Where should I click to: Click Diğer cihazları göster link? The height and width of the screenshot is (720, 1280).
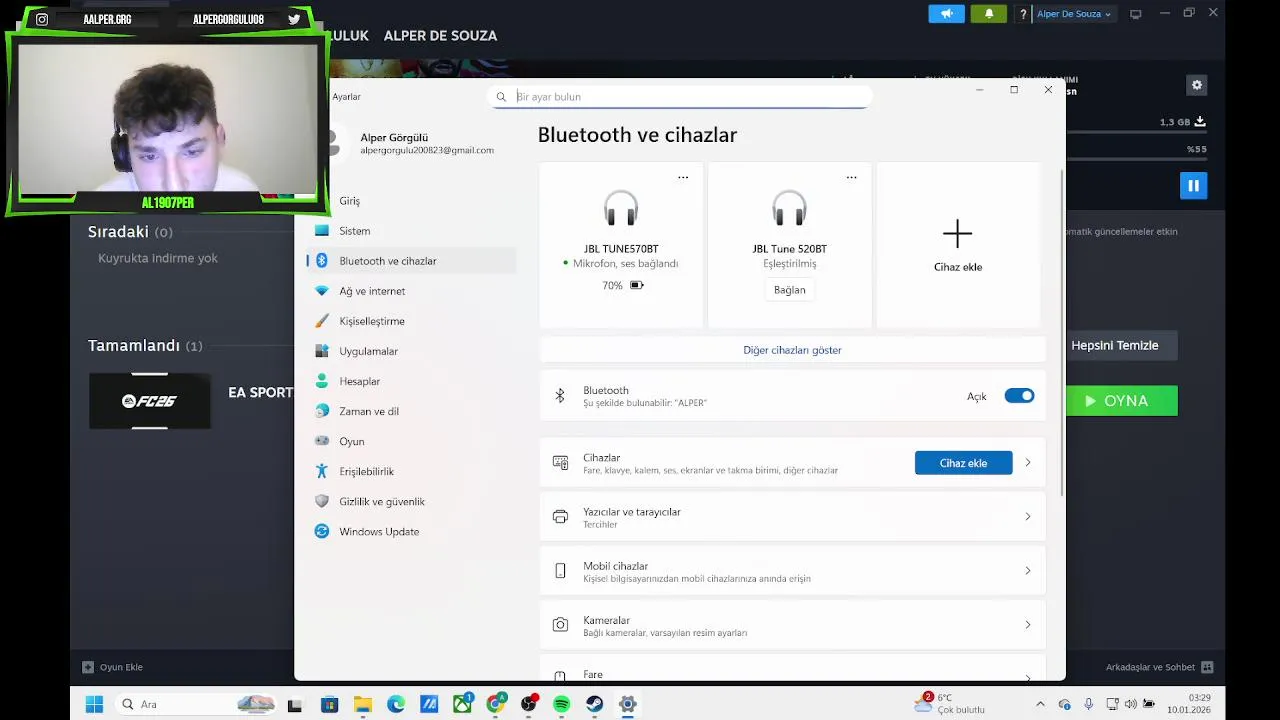[x=792, y=350]
